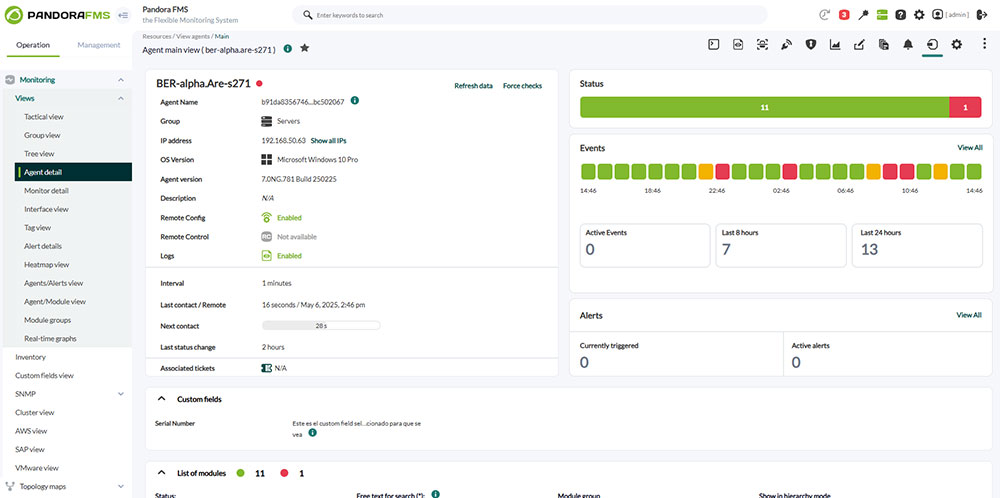Open Cluster view in the sidebar
The image size is (1000, 498).
click(x=35, y=413)
